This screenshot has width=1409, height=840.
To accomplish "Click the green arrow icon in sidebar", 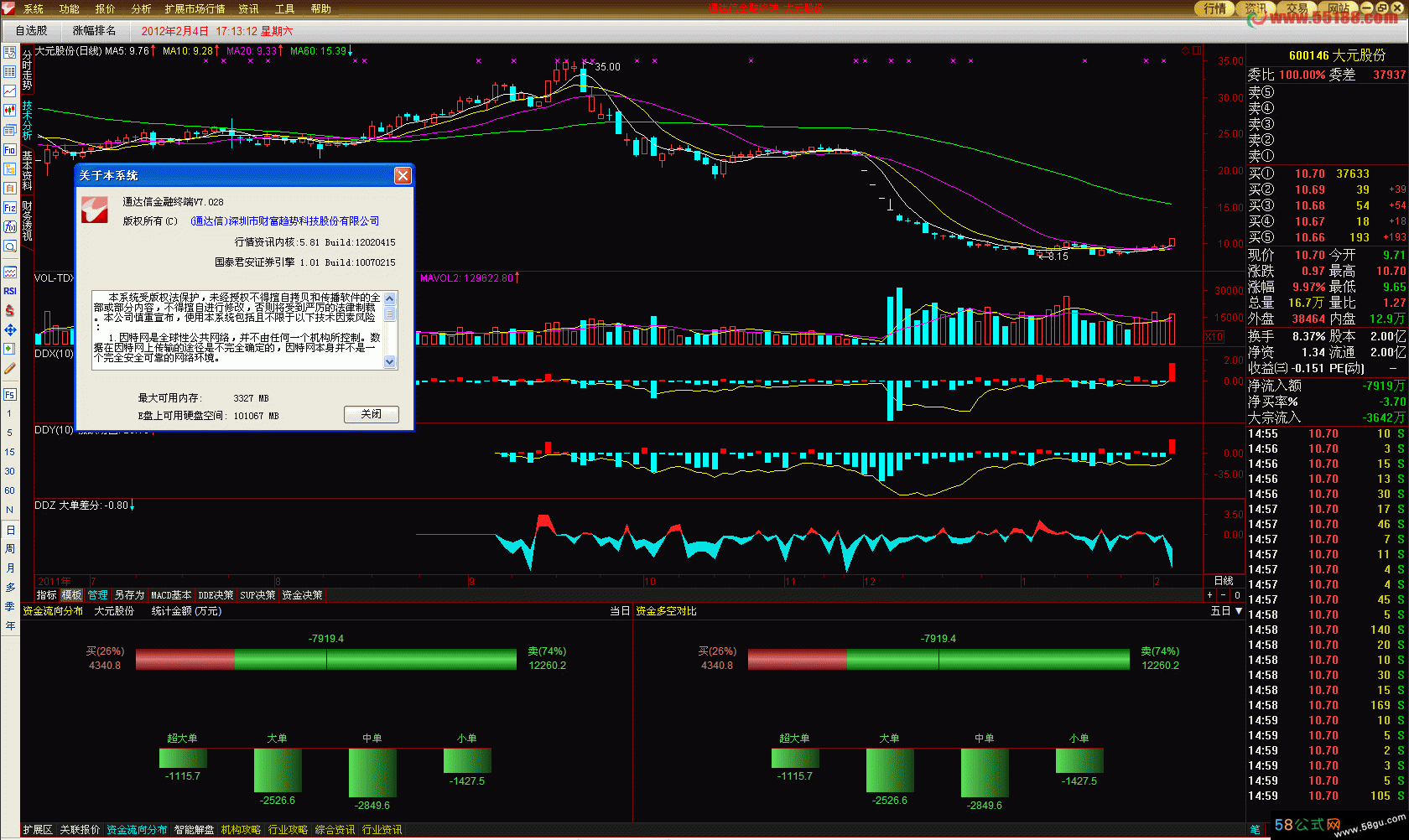I will pyautogui.click(x=10, y=349).
